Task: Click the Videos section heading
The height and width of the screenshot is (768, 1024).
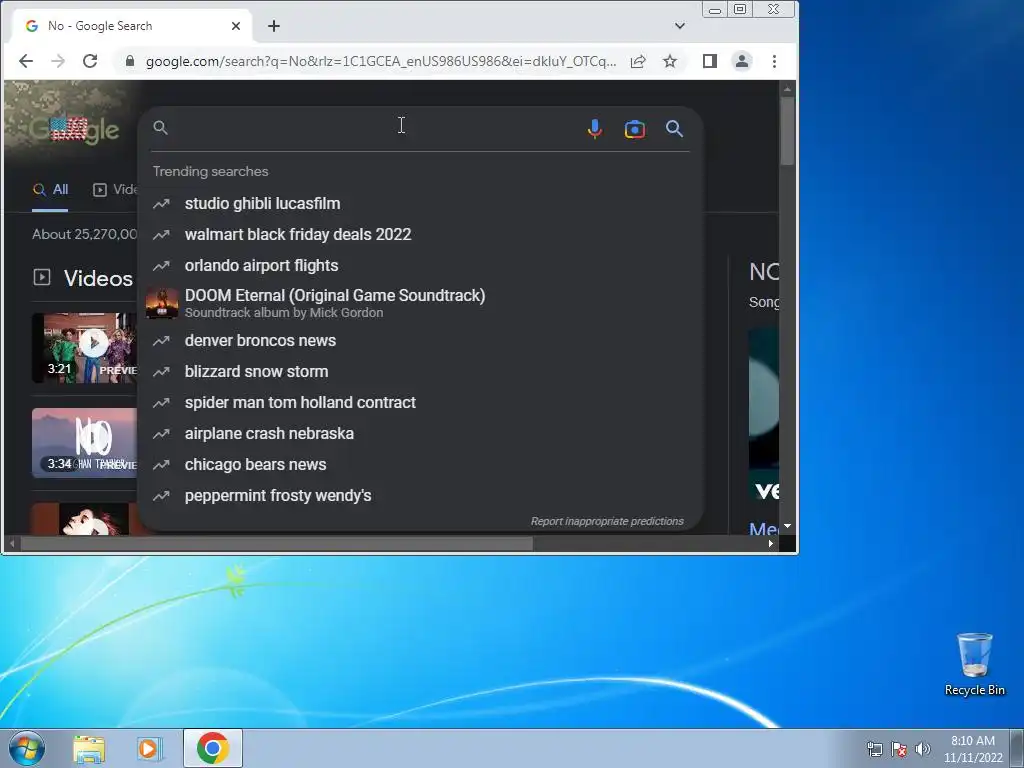Action: coord(98,278)
